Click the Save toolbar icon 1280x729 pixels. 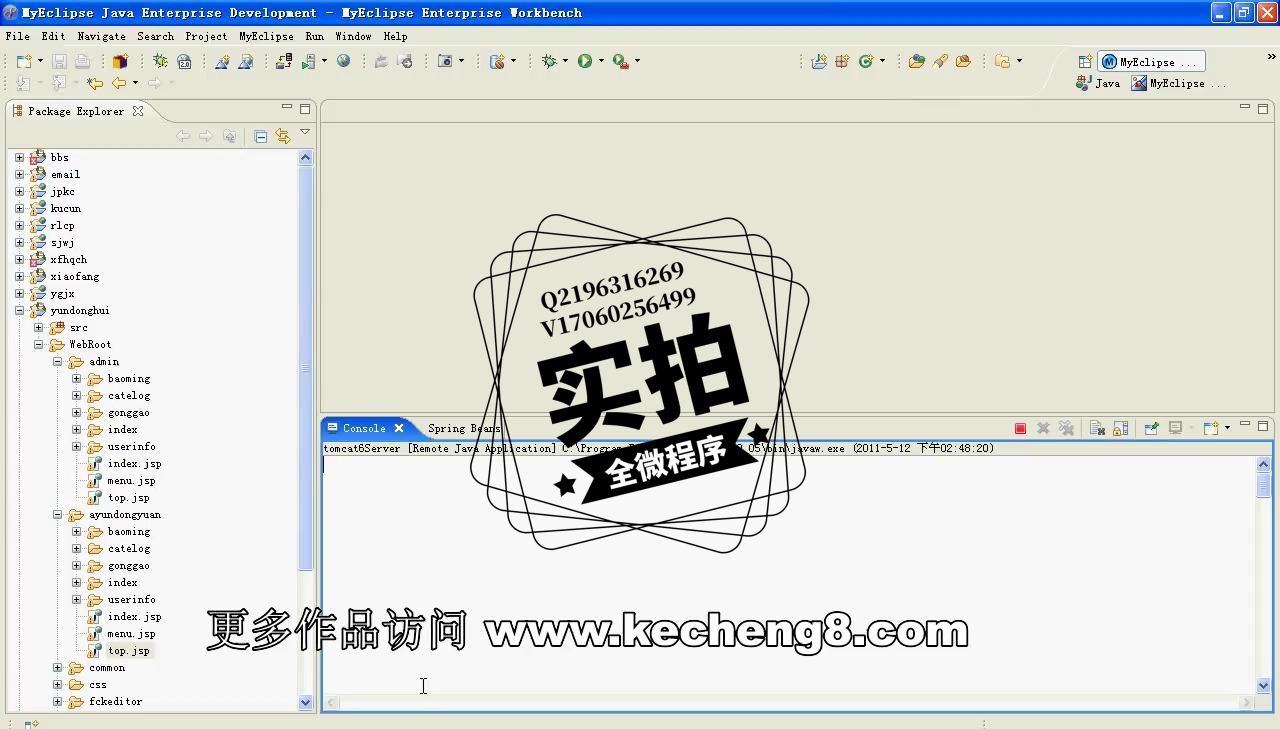(59, 61)
